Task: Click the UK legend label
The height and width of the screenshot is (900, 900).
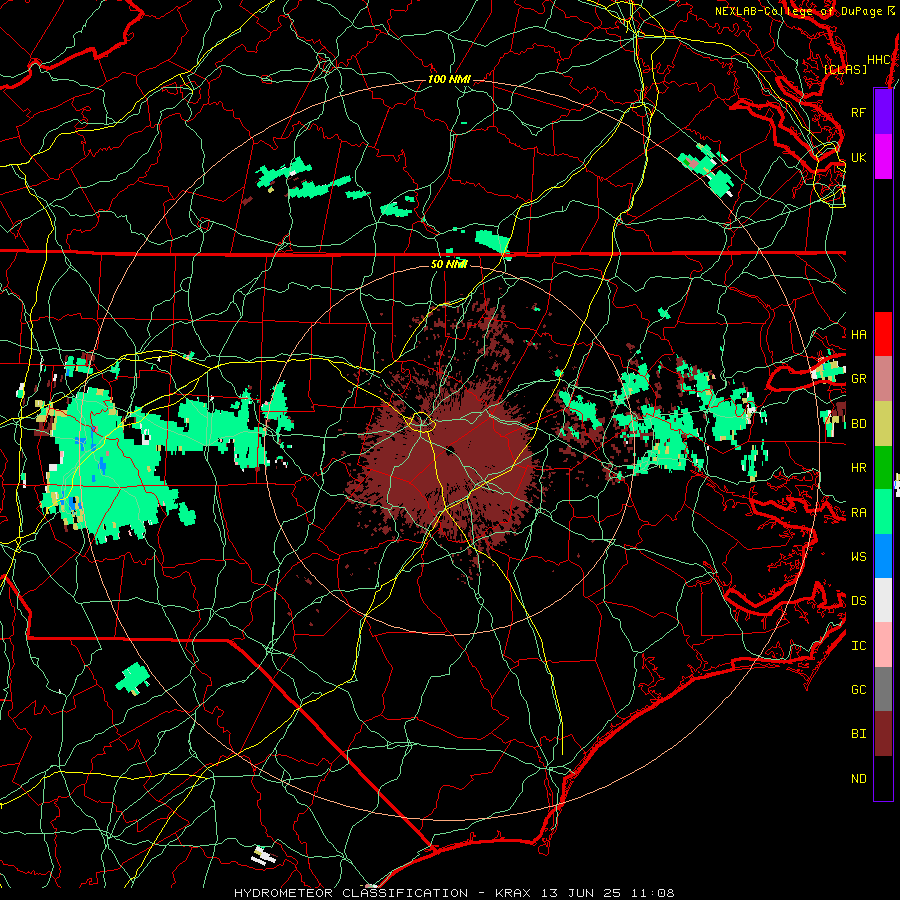Action: pos(859,157)
